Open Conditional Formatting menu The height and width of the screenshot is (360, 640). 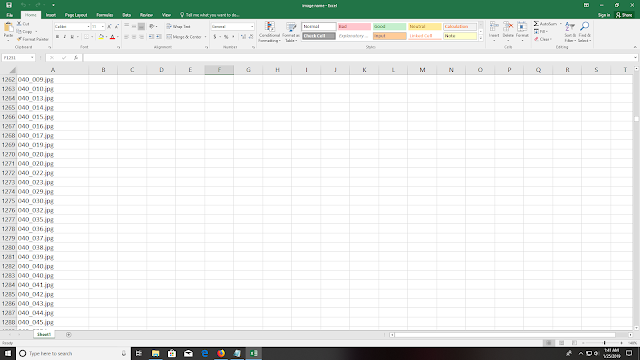[x=269, y=32]
